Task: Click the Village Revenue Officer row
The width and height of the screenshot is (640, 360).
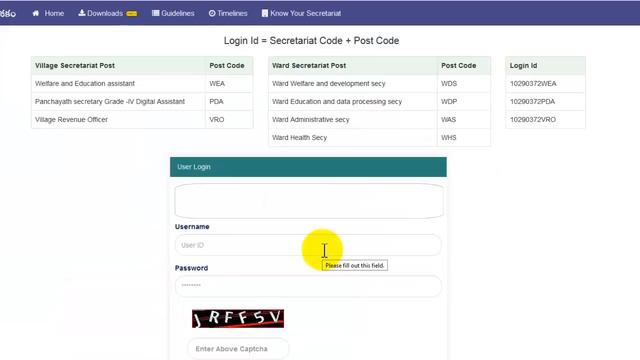Action: [142, 119]
